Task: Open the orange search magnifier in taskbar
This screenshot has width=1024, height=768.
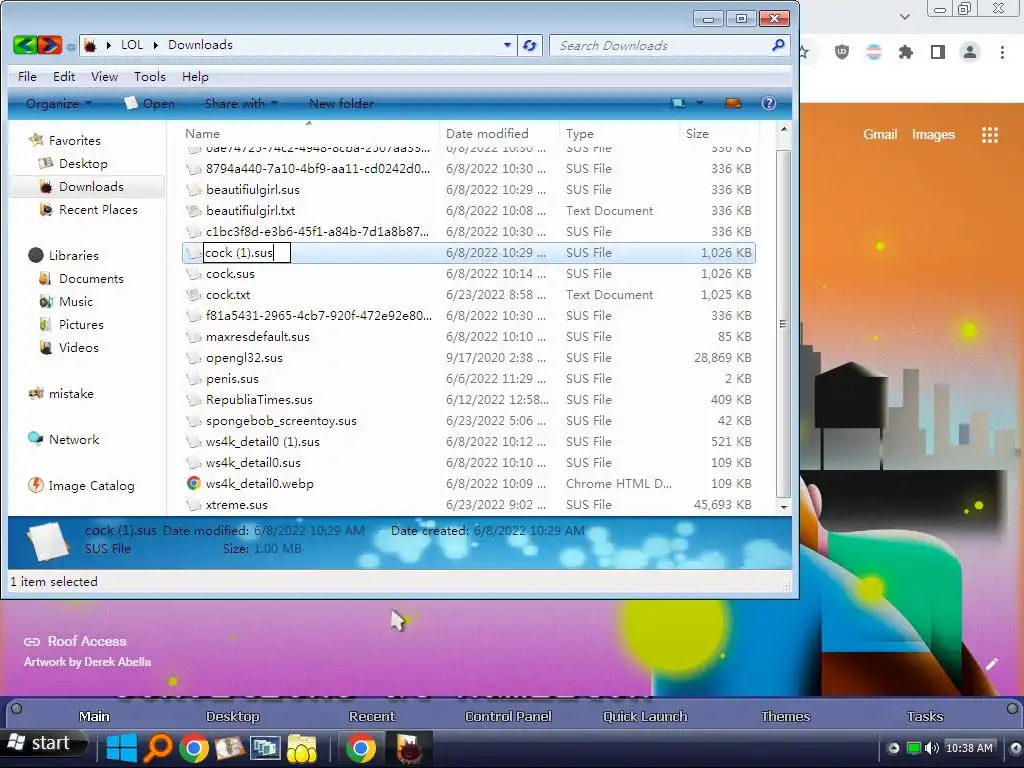Action: [x=157, y=748]
